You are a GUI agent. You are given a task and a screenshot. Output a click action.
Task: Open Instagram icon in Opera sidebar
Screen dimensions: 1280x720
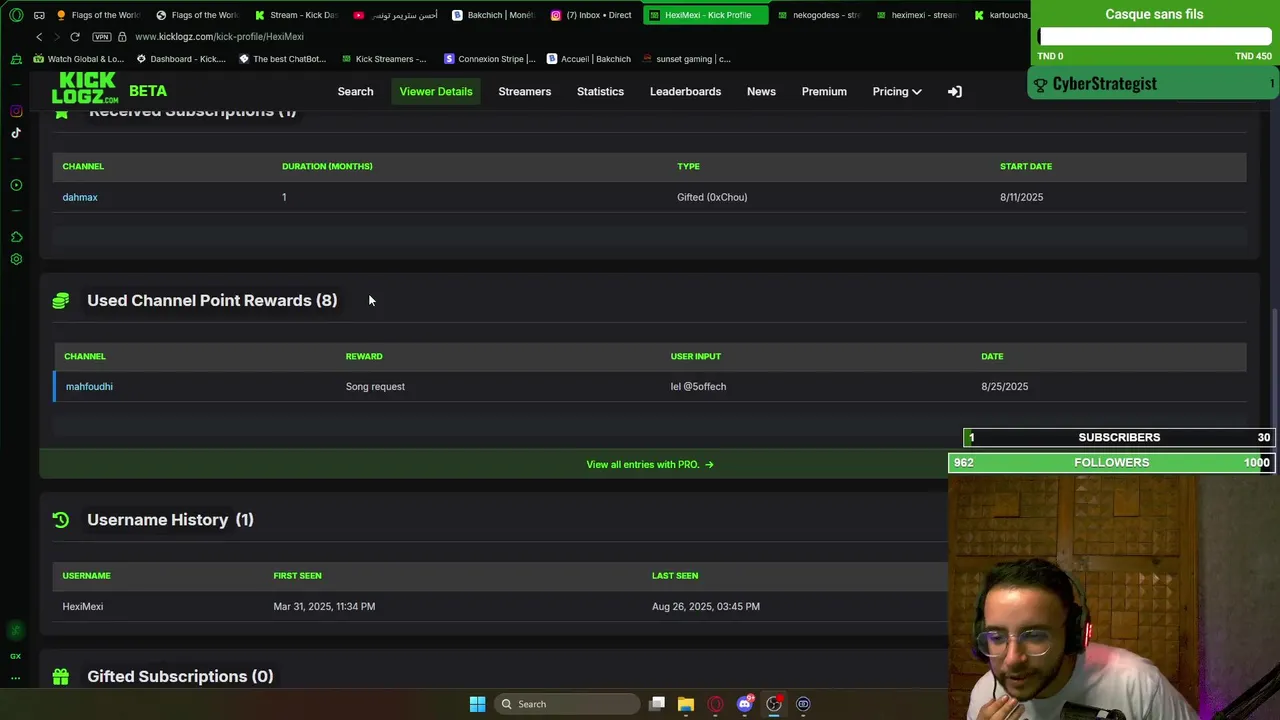(x=16, y=111)
